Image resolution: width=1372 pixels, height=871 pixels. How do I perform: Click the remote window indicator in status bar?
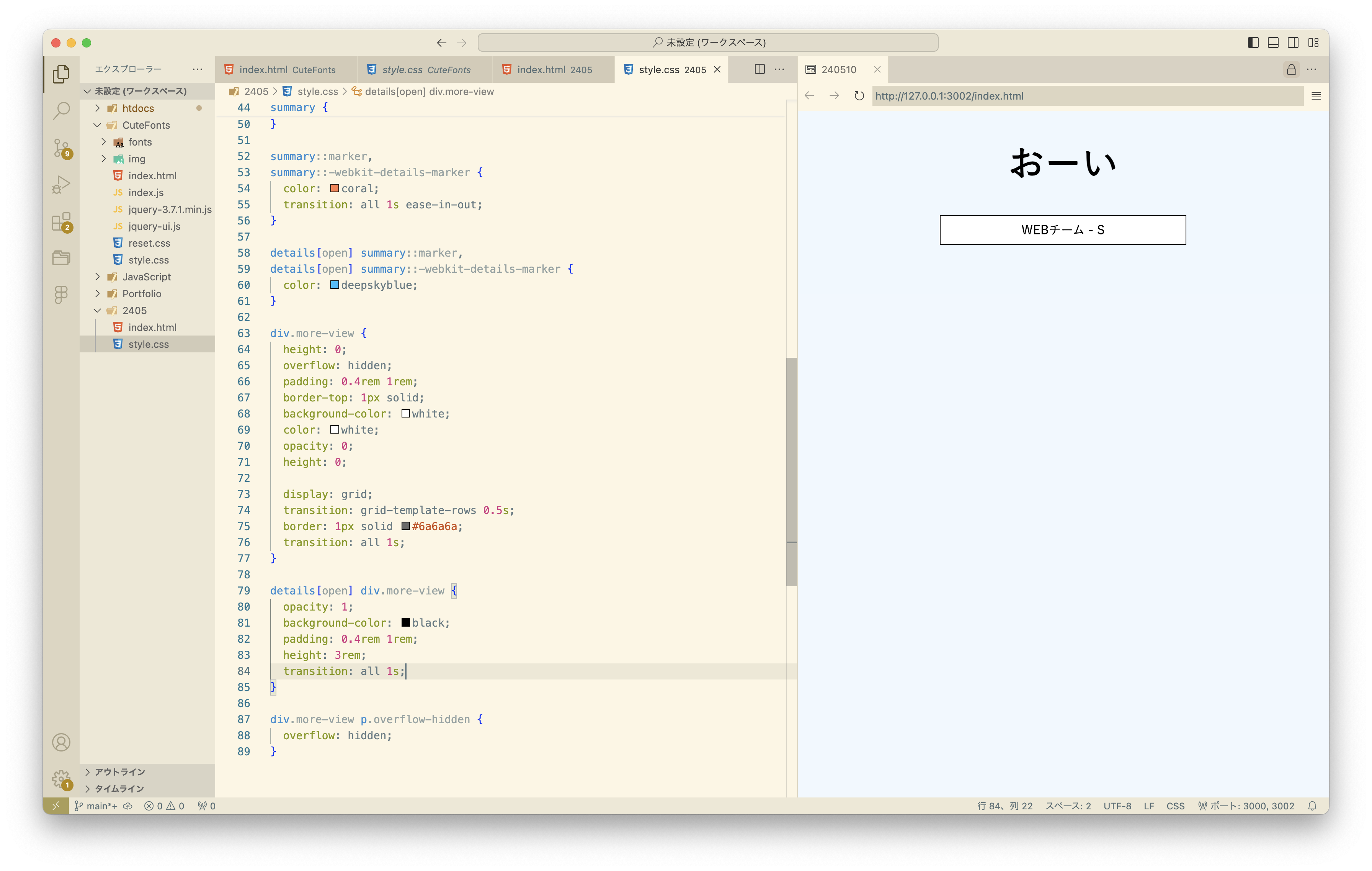coord(56,806)
